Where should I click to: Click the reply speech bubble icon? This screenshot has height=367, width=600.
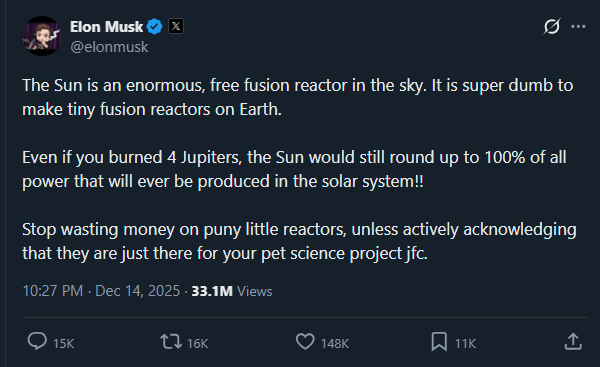37,341
